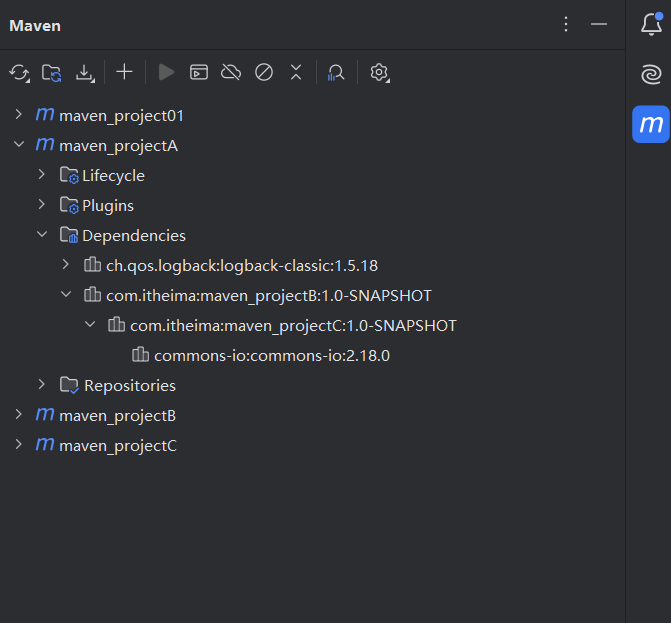Reload all Maven projects
This screenshot has height=623, width=671.
click(19, 72)
